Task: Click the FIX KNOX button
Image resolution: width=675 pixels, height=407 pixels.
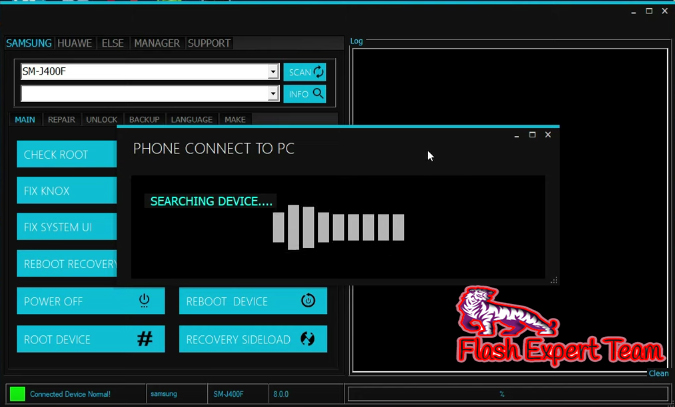Action: coord(67,190)
